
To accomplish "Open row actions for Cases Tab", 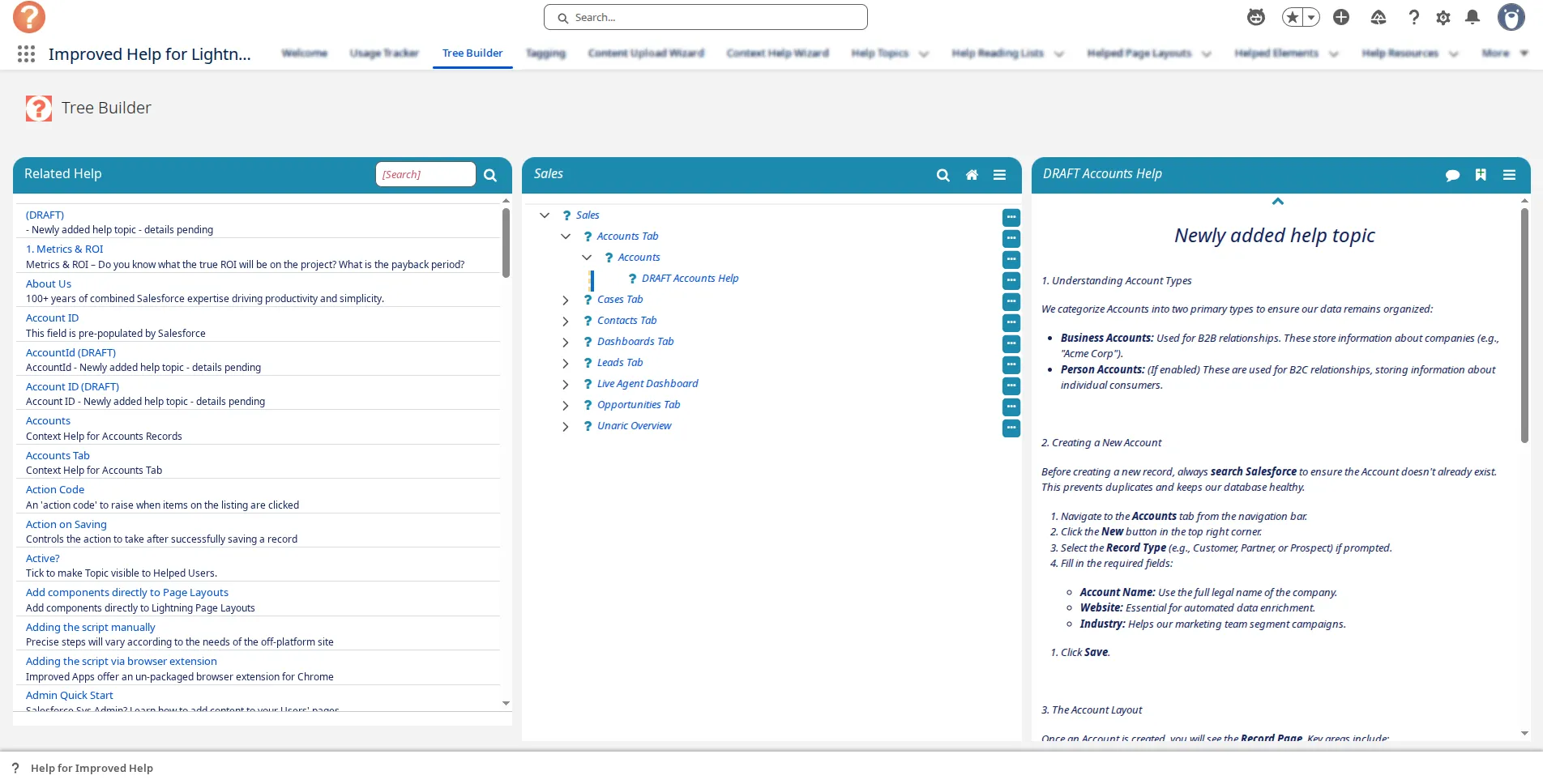I will point(1011,301).
